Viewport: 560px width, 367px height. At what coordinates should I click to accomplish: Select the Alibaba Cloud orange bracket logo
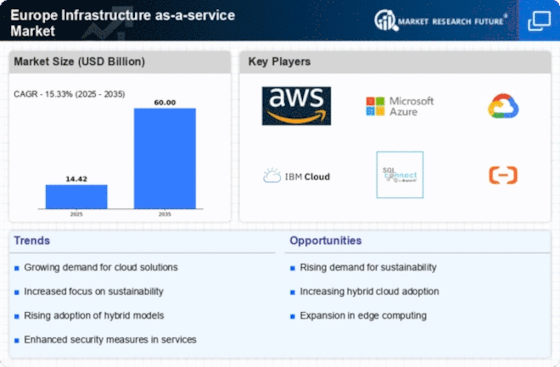(503, 175)
